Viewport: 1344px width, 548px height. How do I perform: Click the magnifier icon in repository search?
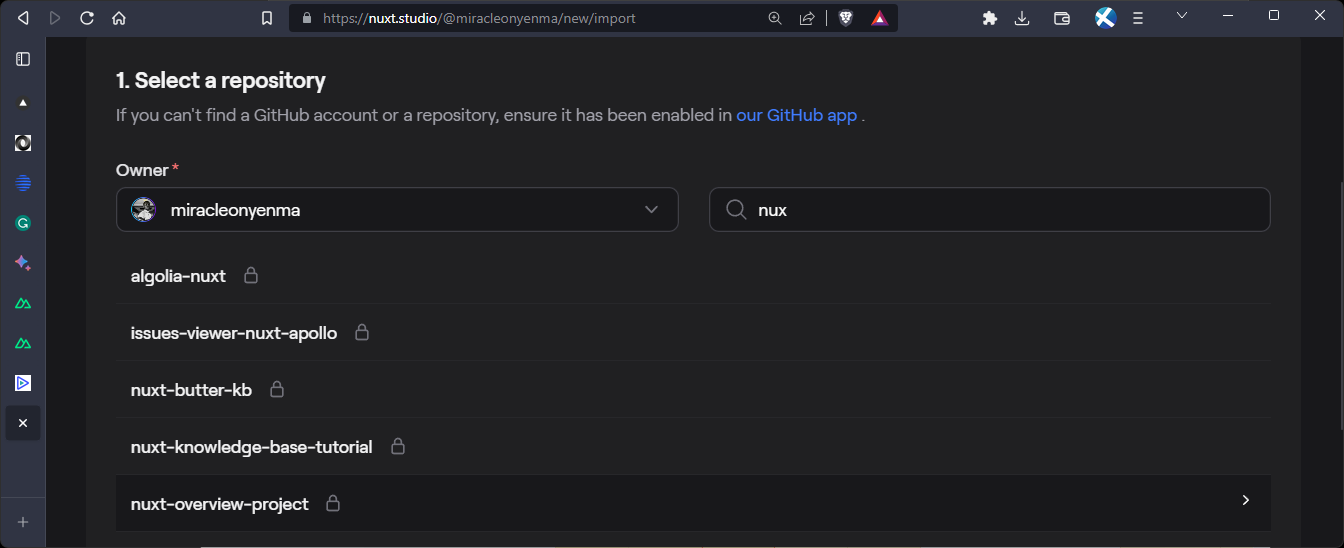(x=736, y=210)
